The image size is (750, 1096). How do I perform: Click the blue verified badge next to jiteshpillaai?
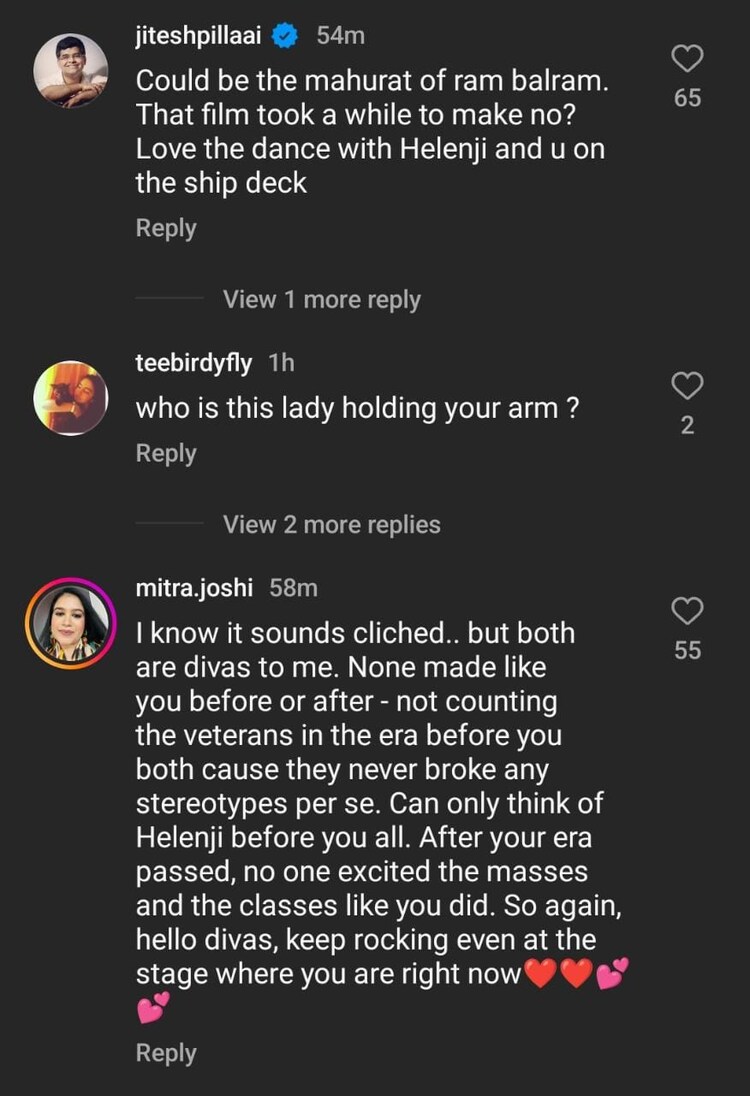pyautogui.click(x=284, y=33)
